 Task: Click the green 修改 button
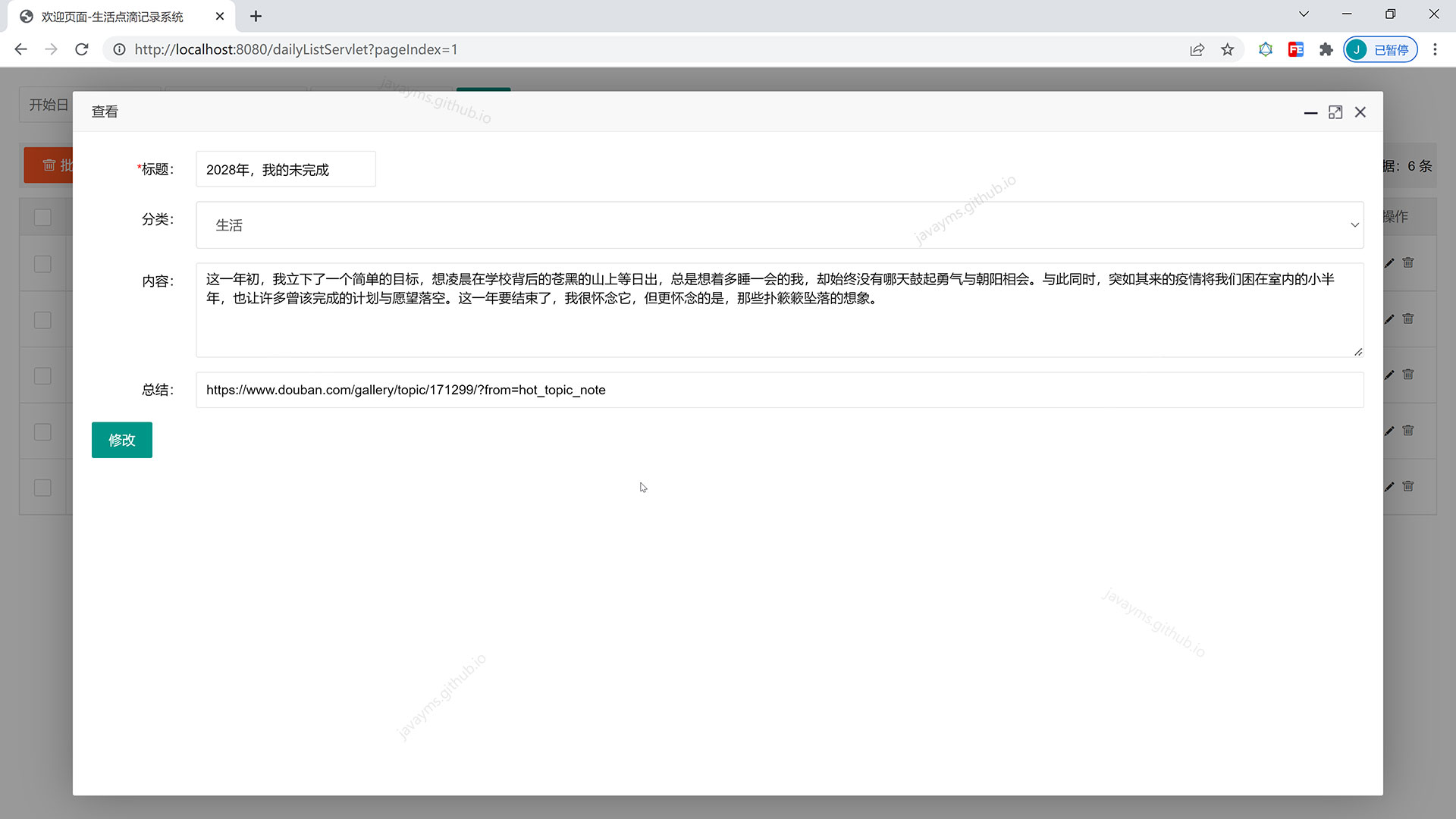(121, 440)
